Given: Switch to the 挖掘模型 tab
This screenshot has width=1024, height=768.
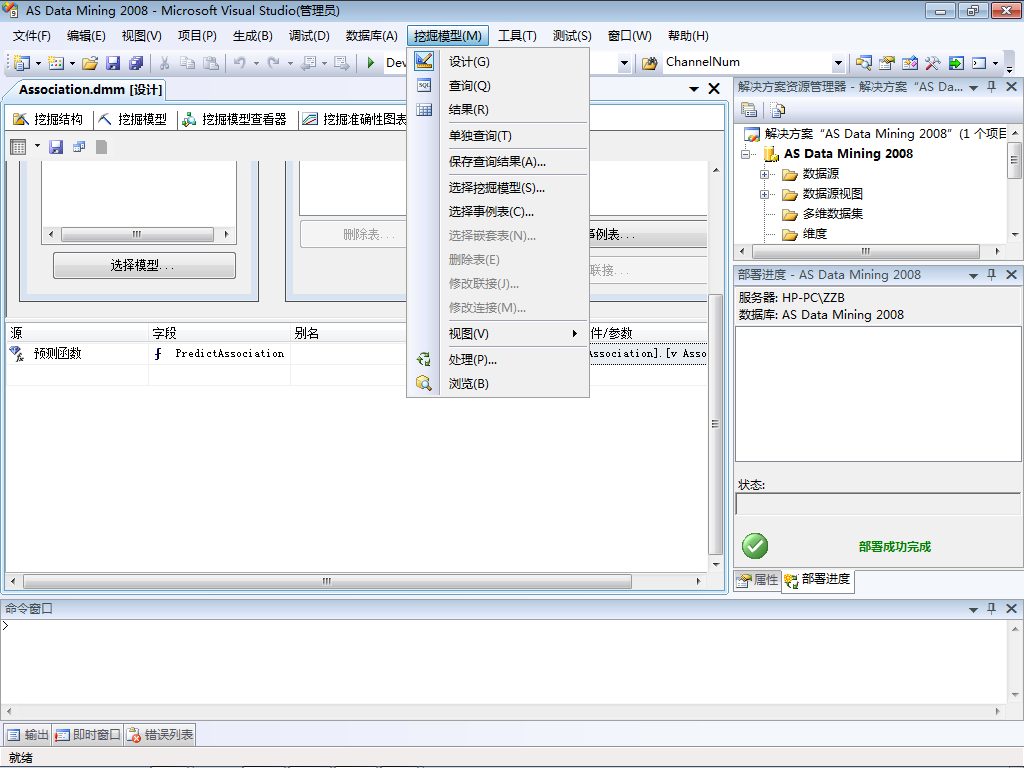Looking at the screenshot, I should tap(133, 119).
